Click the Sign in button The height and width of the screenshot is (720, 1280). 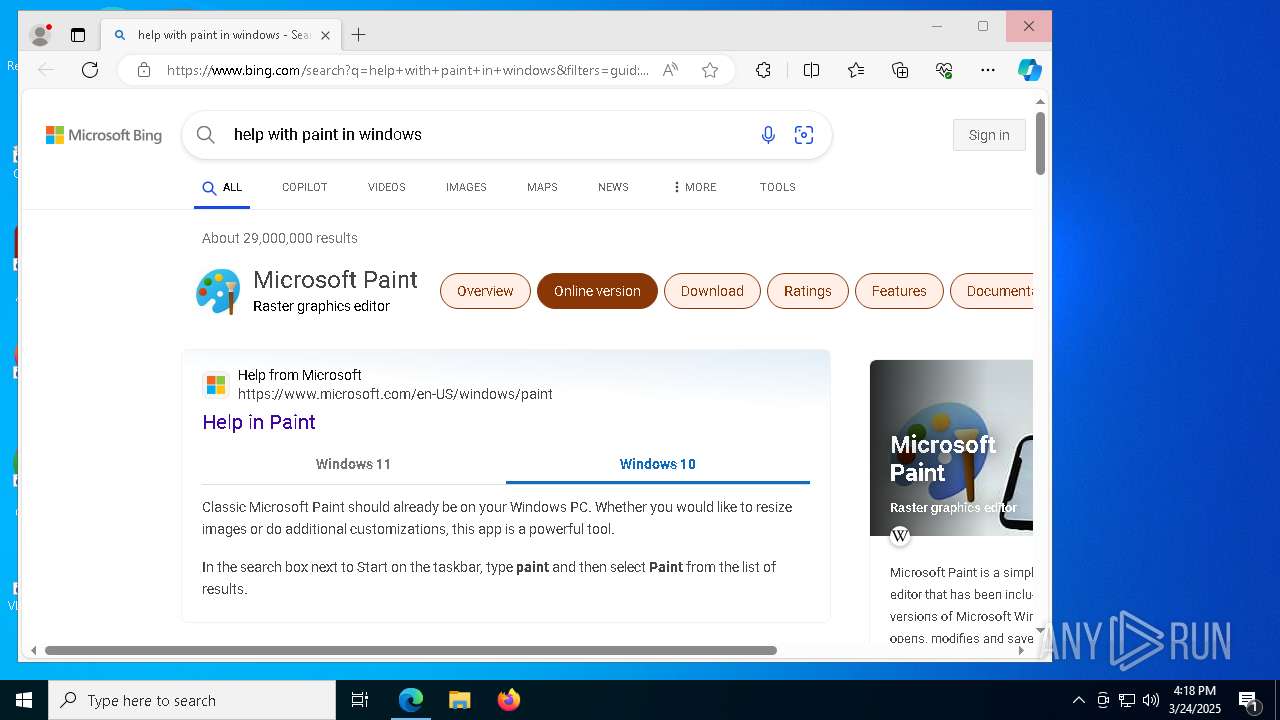click(989, 135)
